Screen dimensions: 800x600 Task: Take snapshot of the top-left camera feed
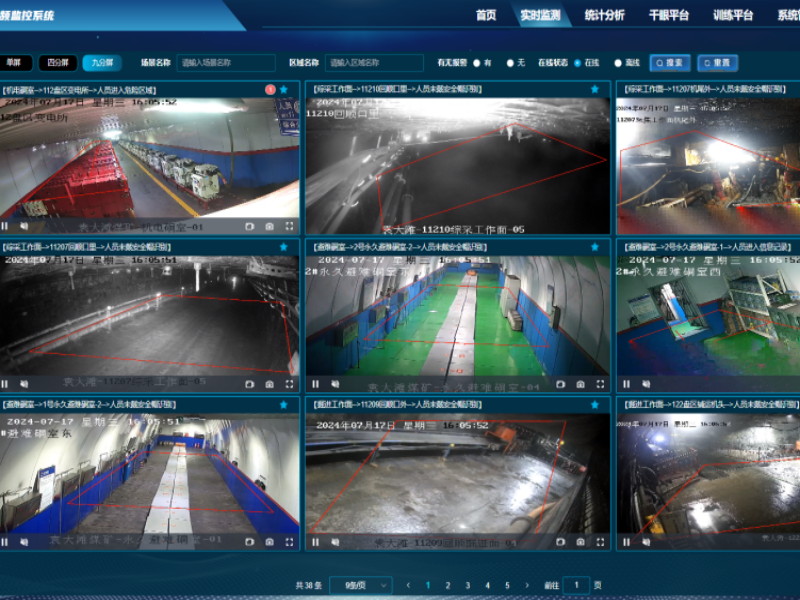(269, 226)
